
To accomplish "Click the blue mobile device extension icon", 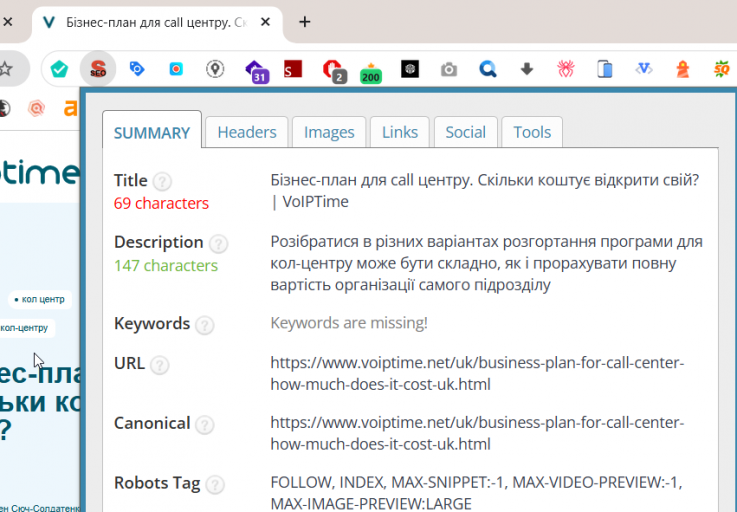I will coord(605,69).
